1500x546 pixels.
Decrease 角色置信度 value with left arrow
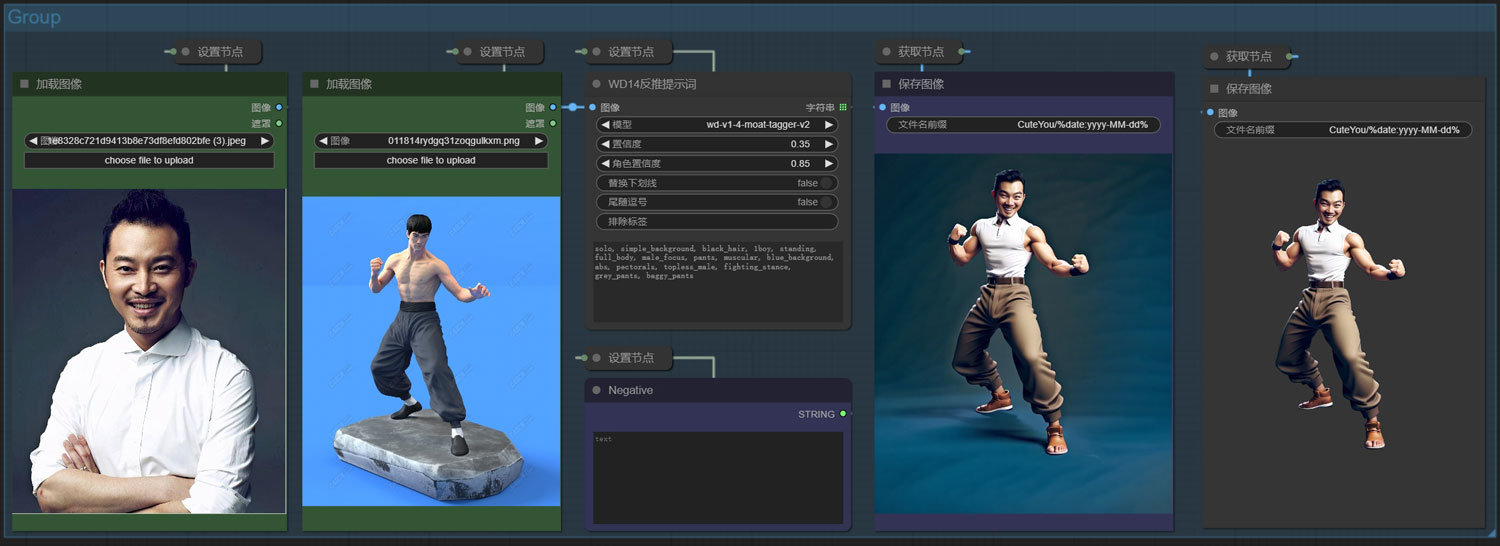point(605,164)
